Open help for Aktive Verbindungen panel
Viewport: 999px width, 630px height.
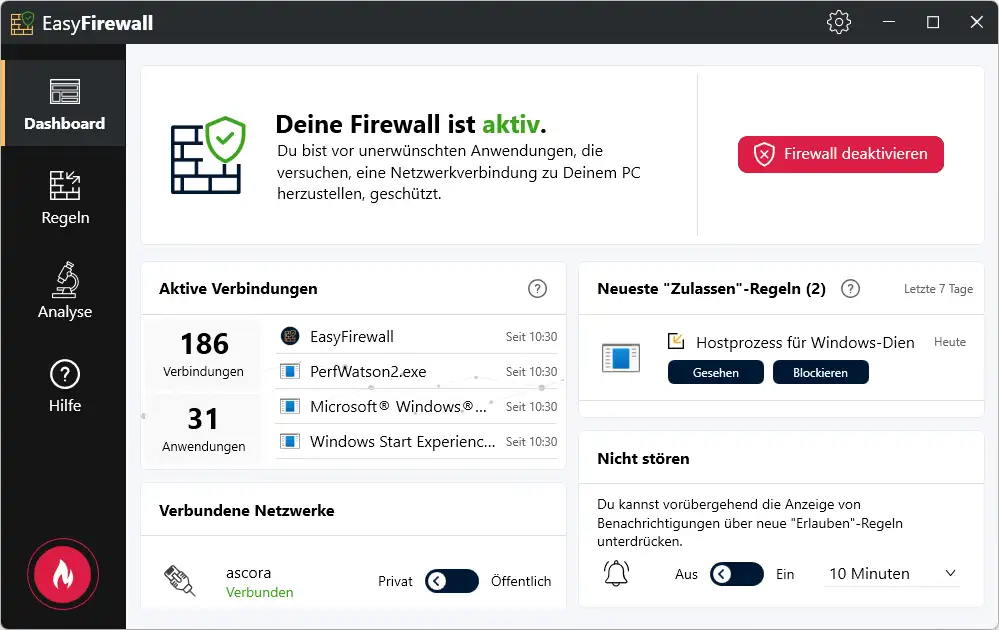537,289
